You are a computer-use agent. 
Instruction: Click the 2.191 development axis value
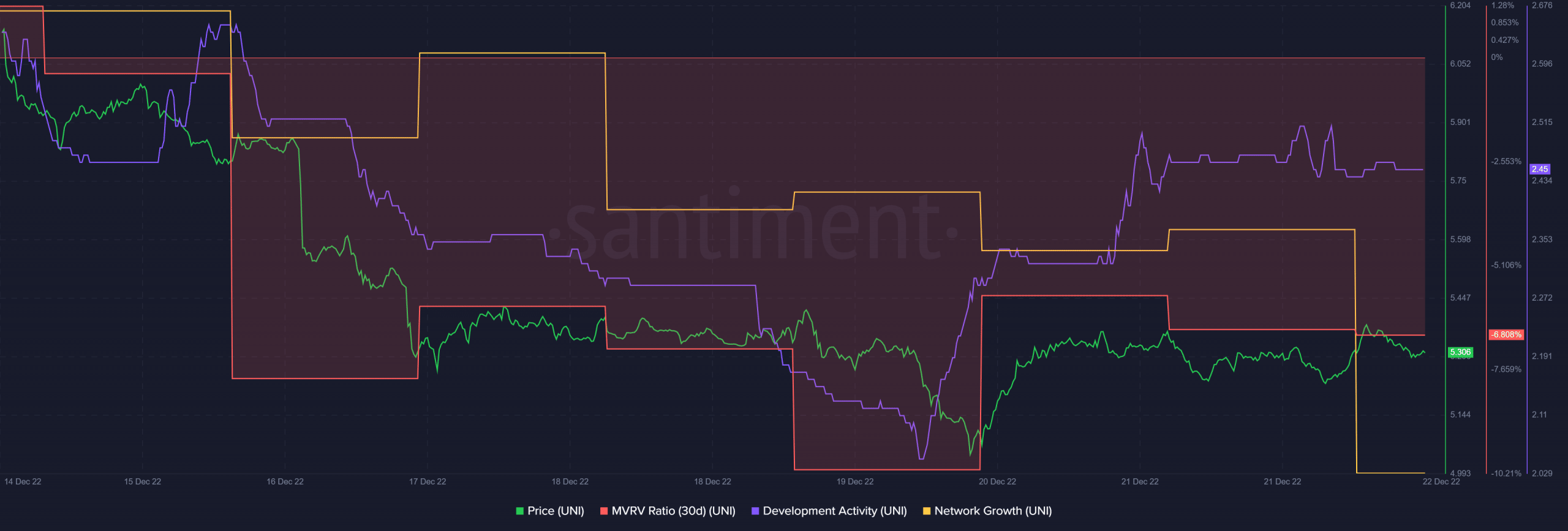[1542, 356]
